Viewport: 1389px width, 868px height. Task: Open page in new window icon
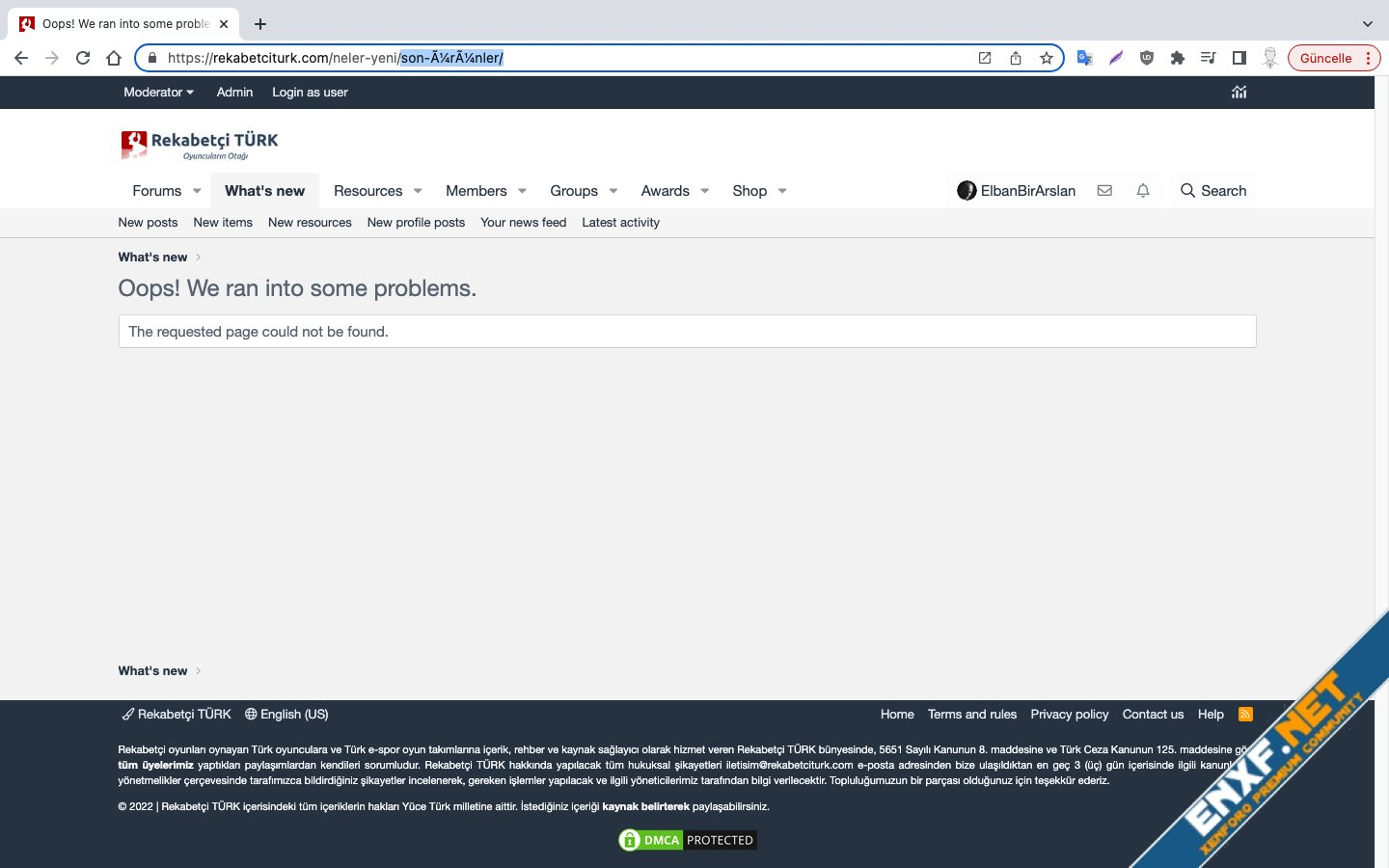click(985, 58)
